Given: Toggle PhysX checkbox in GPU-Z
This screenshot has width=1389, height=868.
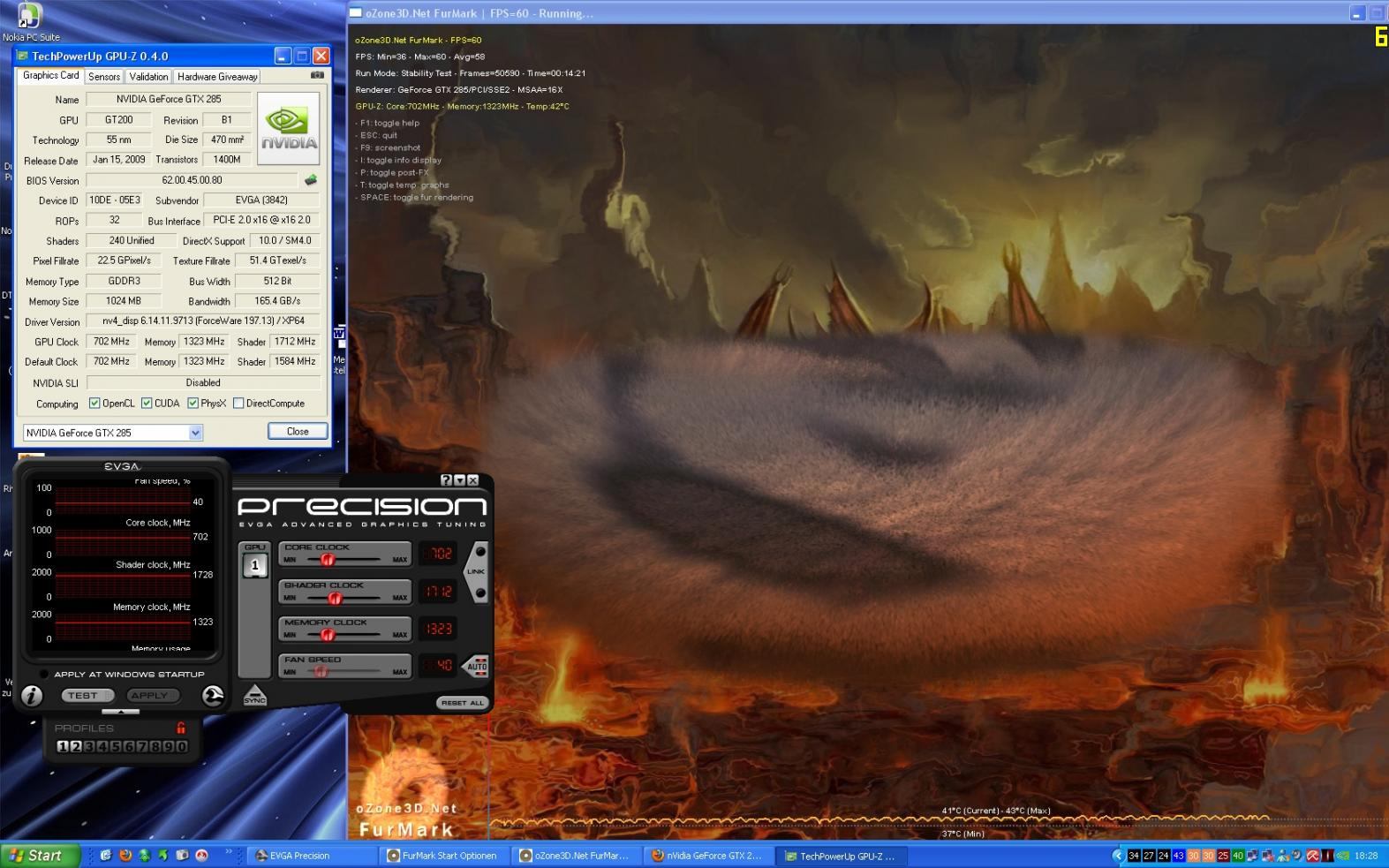Looking at the screenshot, I should click(192, 404).
